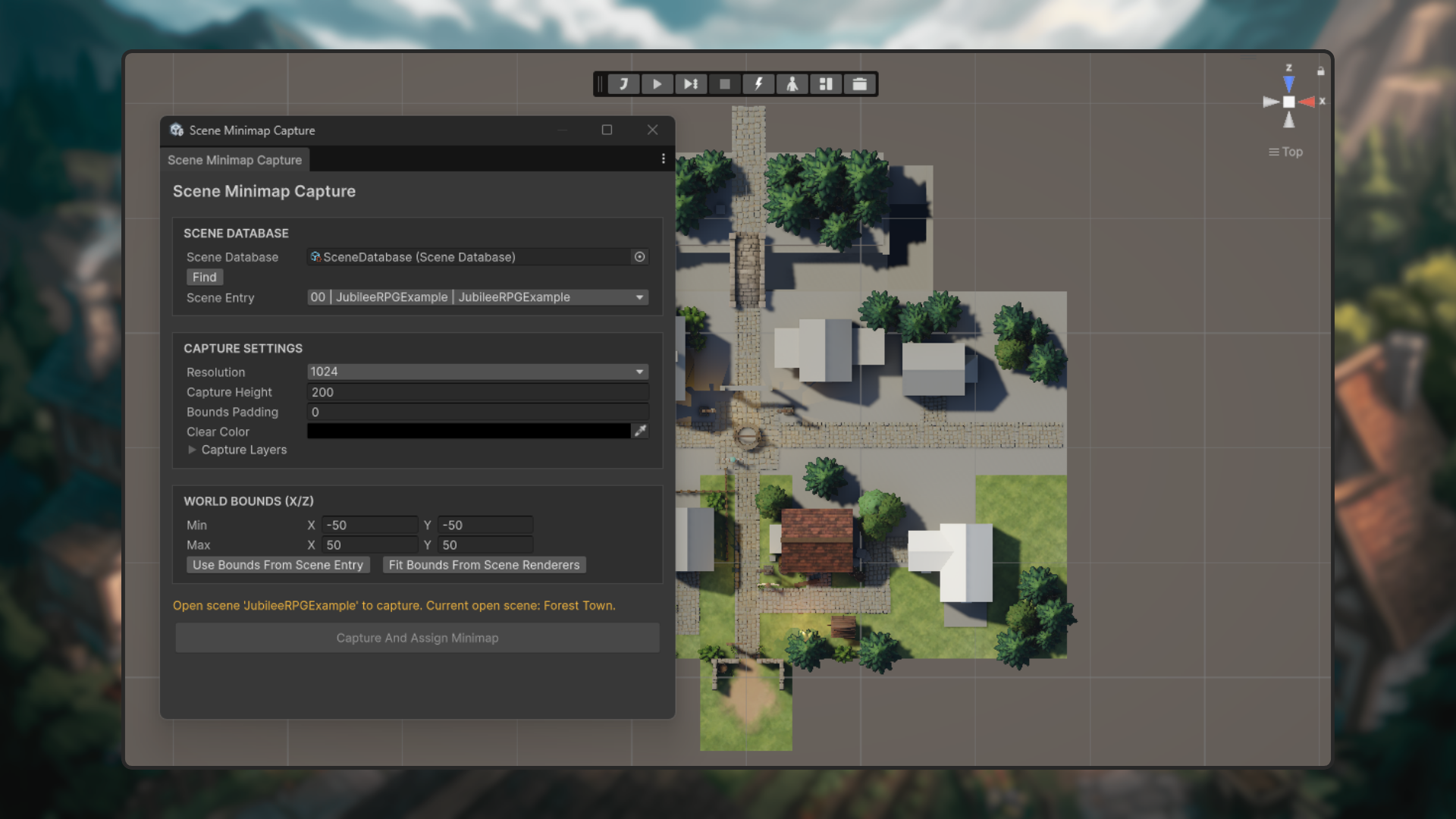Open the Scene Entry dropdown

[x=478, y=297]
